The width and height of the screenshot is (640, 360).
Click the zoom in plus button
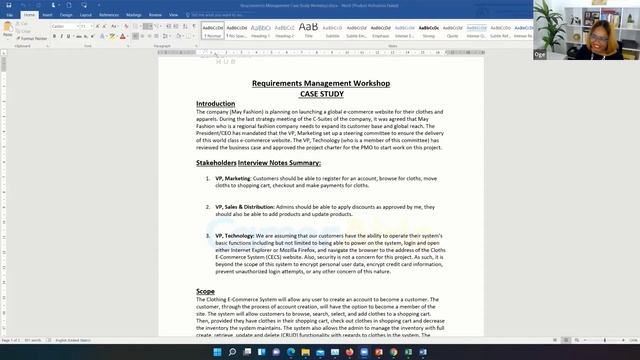click(623, 340)
